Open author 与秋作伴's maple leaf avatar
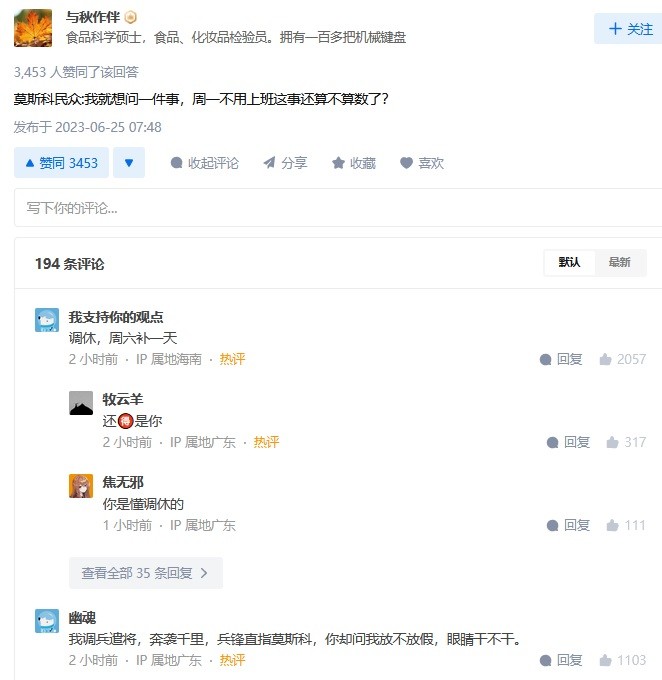This screenshot has height=680, width=662. click(33, 28)
